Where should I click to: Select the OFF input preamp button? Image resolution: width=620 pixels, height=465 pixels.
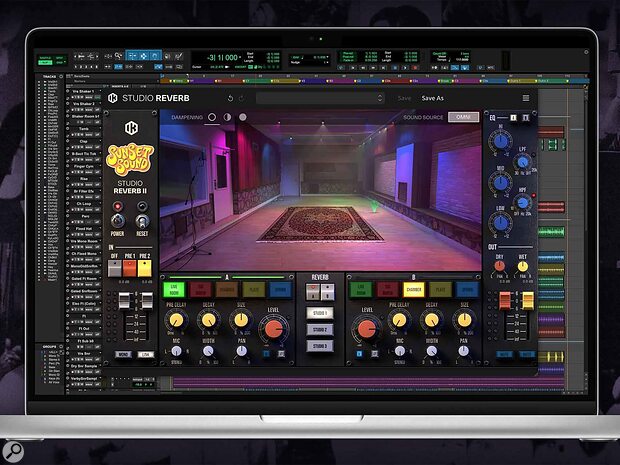pos(115,268)
